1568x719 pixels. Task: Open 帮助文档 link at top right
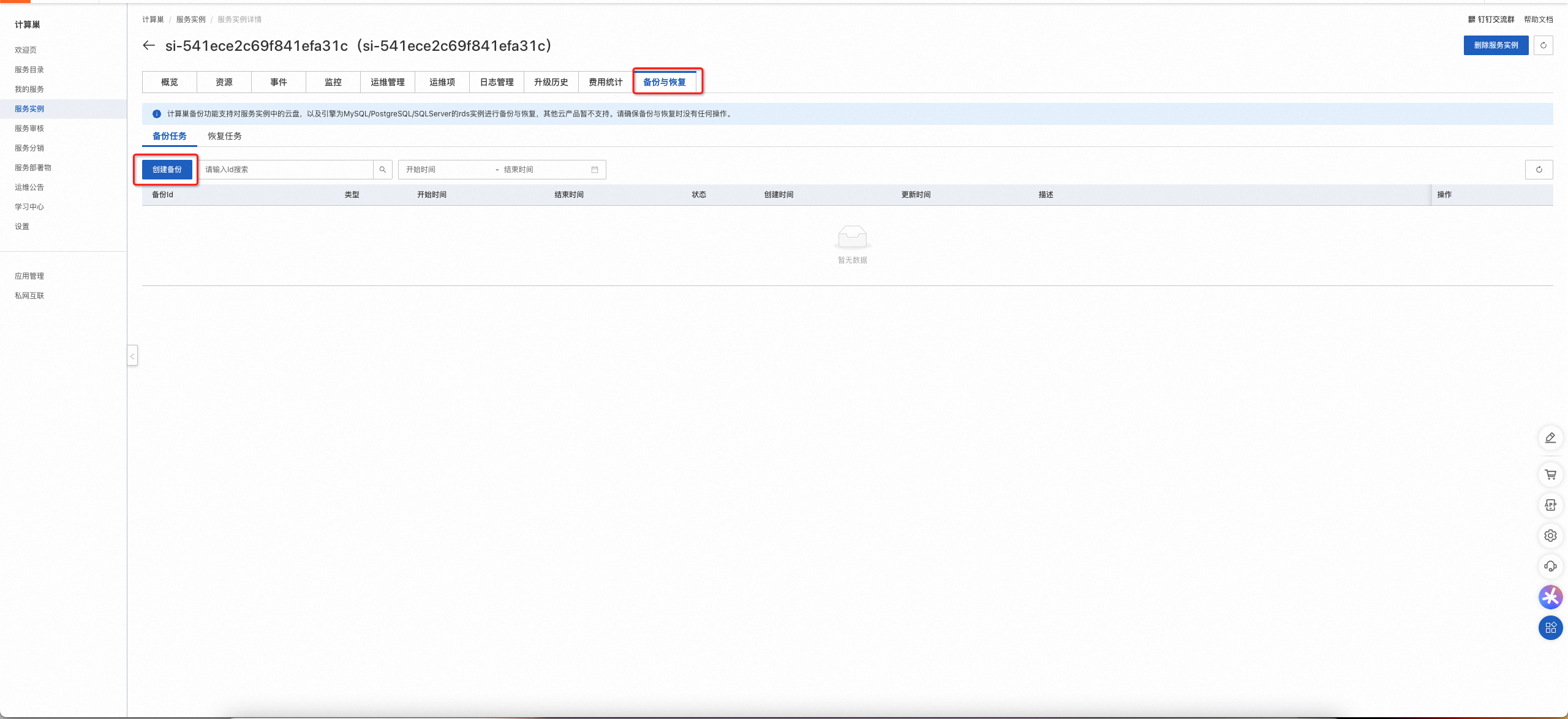point(1538,20)
